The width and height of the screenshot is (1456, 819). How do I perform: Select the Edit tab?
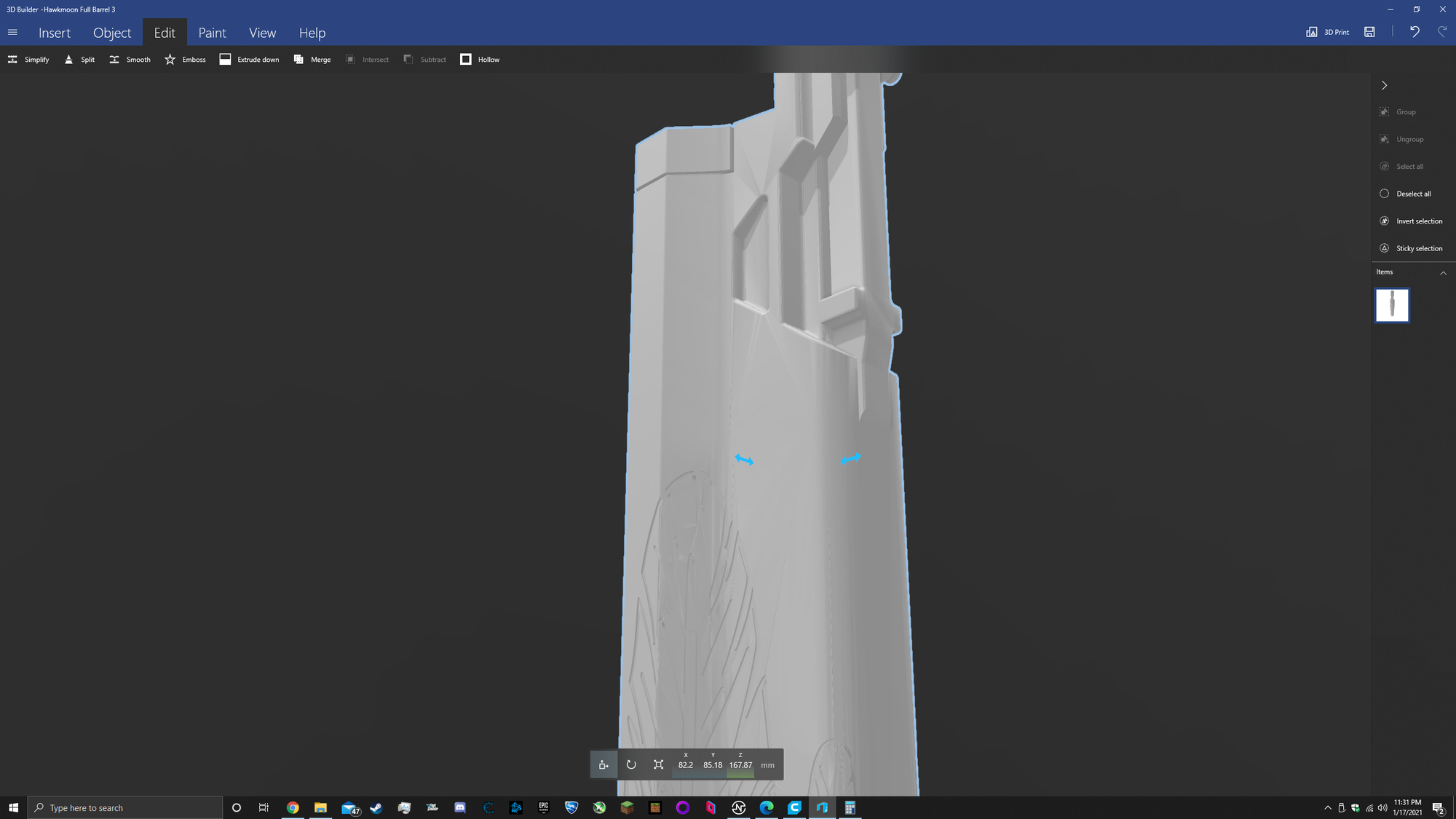[165, 33]
